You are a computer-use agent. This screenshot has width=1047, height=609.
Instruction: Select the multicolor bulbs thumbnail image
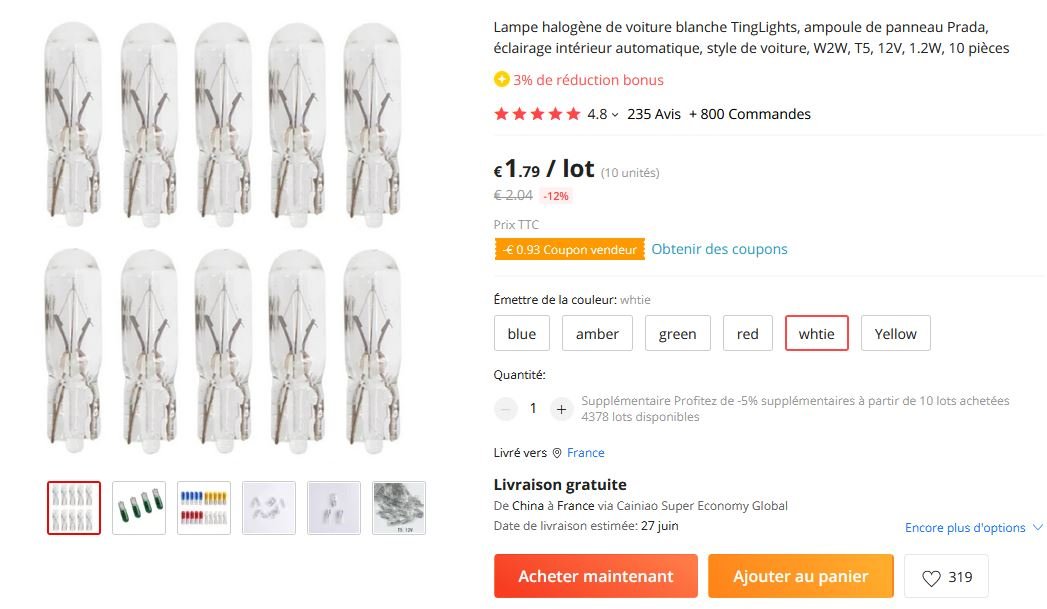(204, 508)
